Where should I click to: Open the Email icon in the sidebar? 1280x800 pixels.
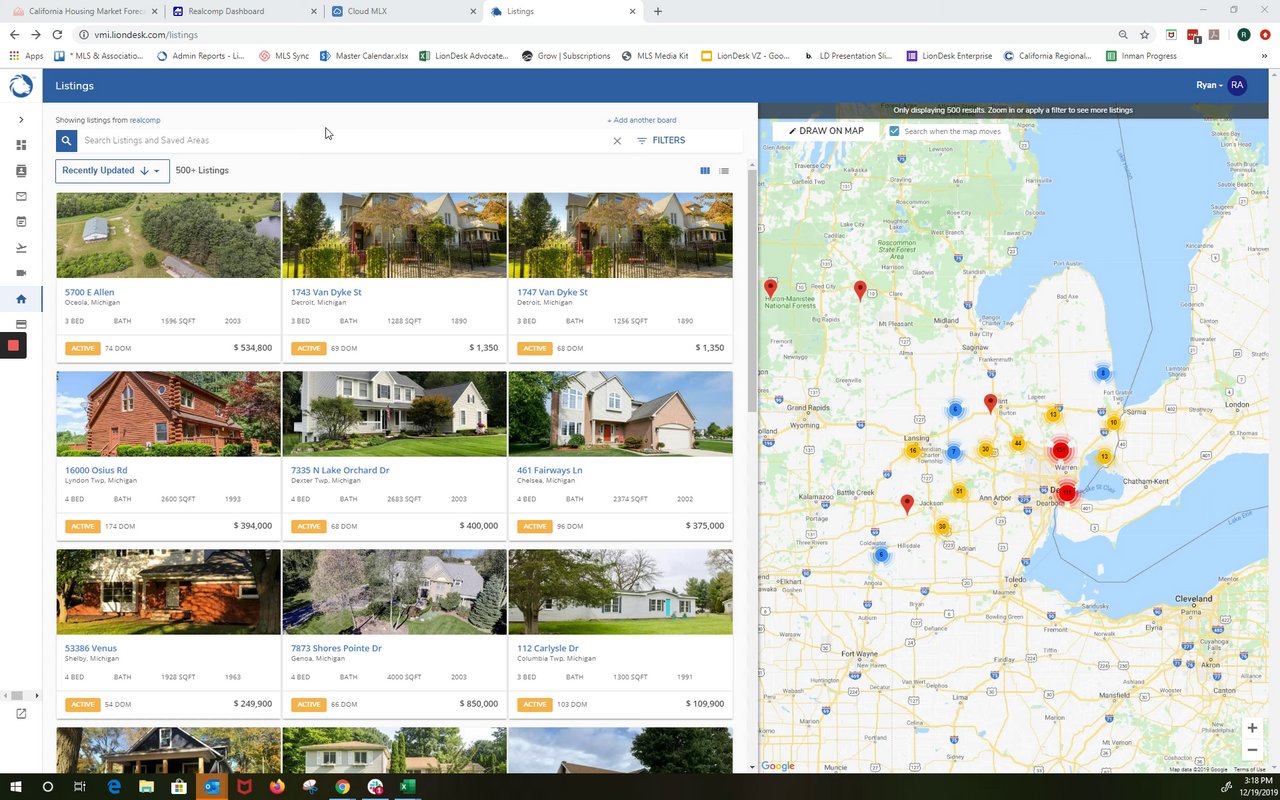coord(21,196)
